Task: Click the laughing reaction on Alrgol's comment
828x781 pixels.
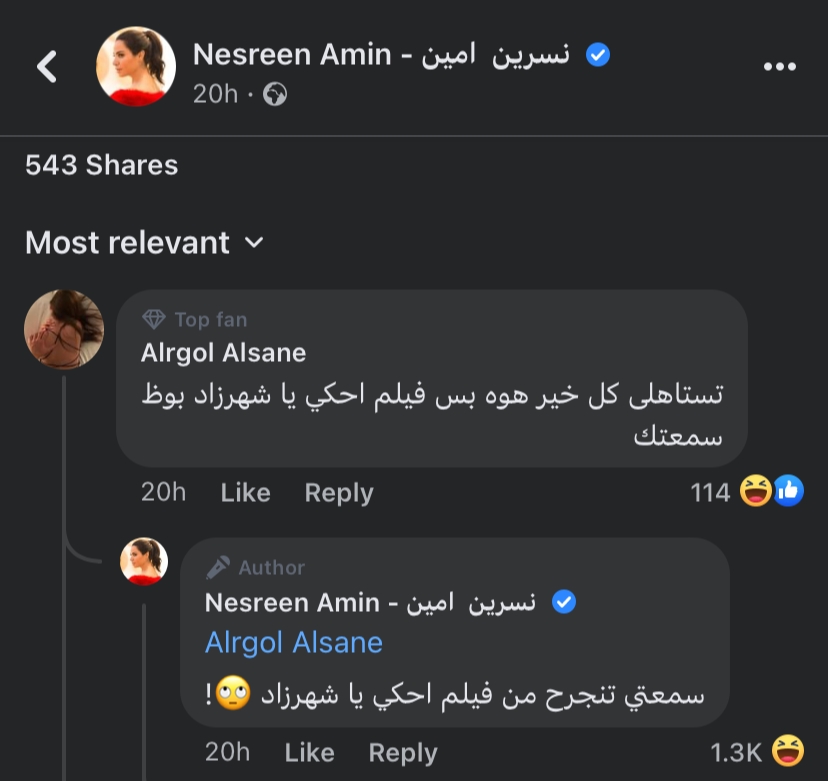Action: pos(755,491)
